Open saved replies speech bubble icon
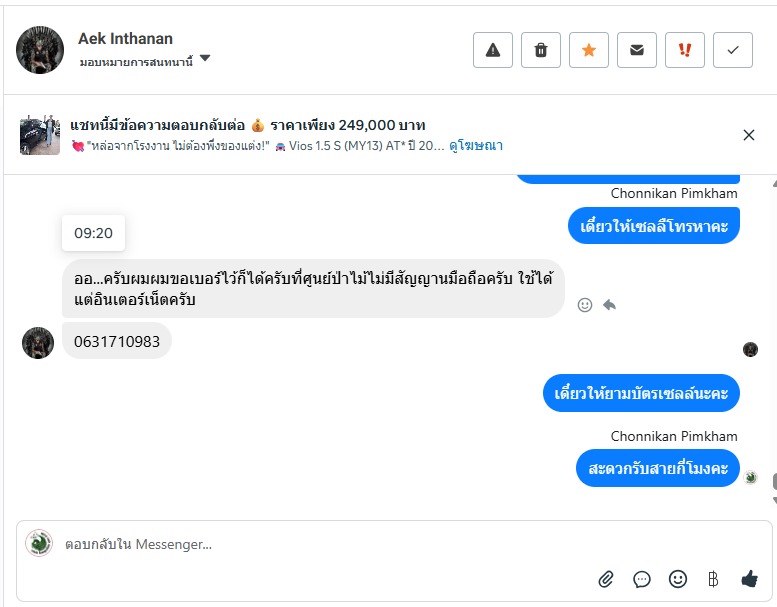The height and width of the screenshot is (607, 777). [642, 579]
